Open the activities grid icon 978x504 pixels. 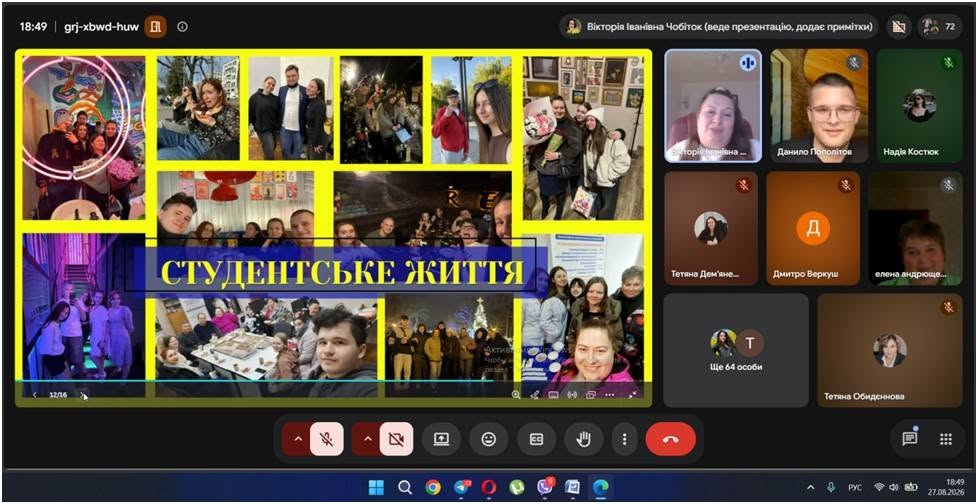coord(946,439)
